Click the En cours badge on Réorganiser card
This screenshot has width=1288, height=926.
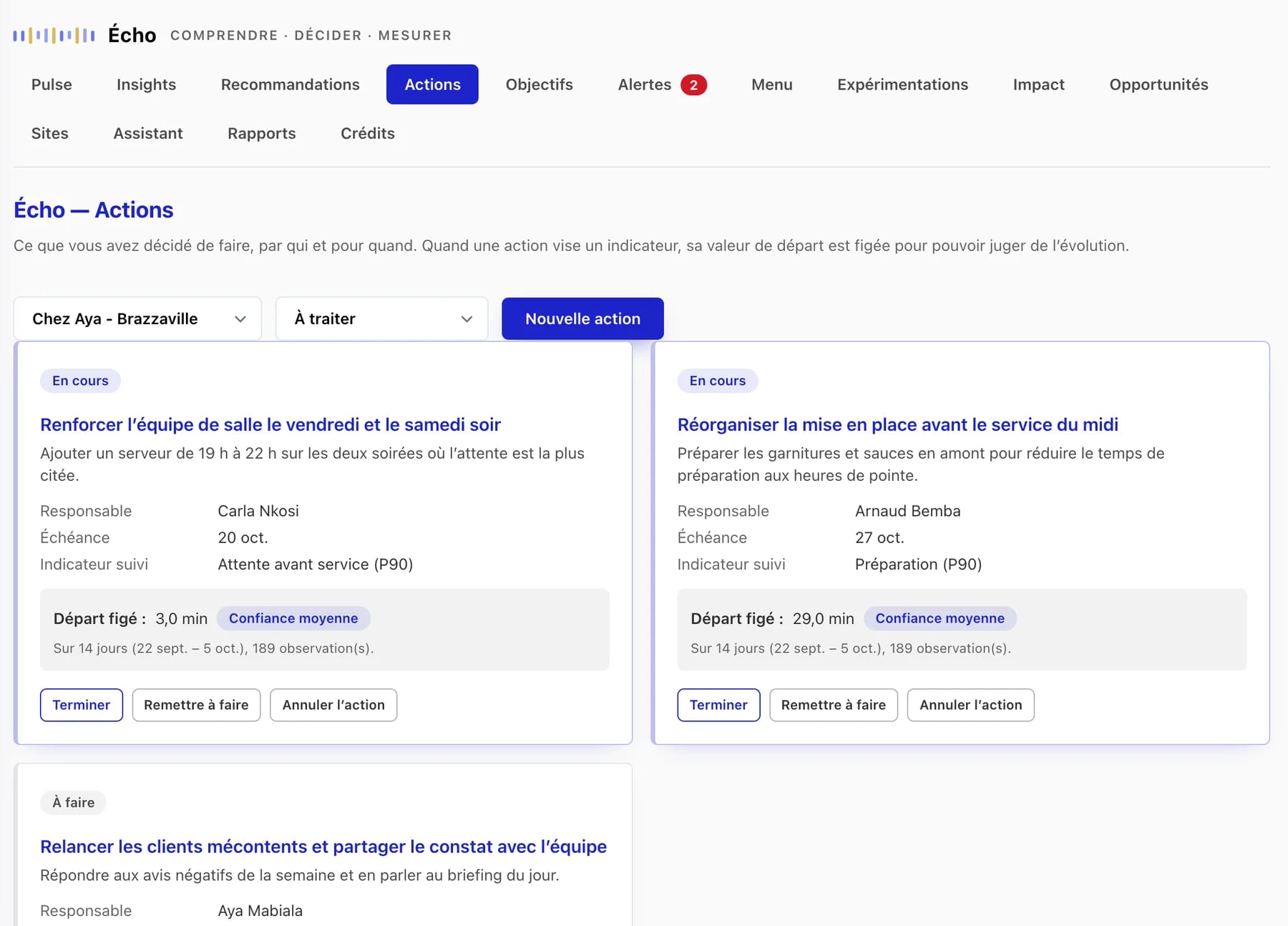point(718,381)
